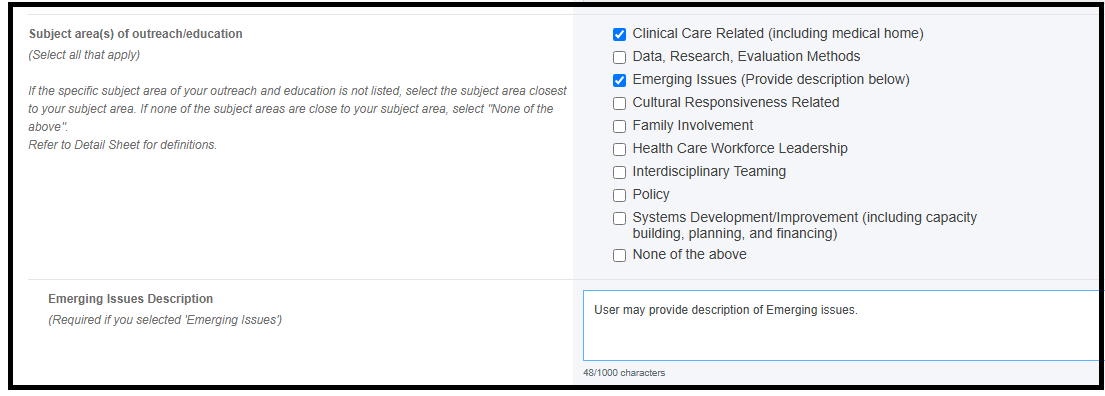Uncheck the Emerging Issues checkbox
The image size is (1105, 396).
pos(619,80)
